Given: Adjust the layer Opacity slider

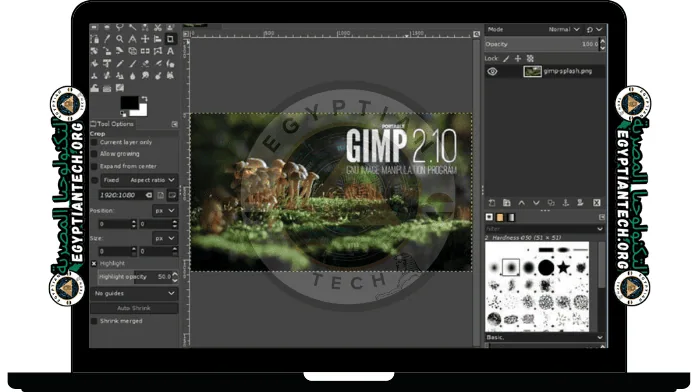Looking at the screenshot, I should coord(542,44).
